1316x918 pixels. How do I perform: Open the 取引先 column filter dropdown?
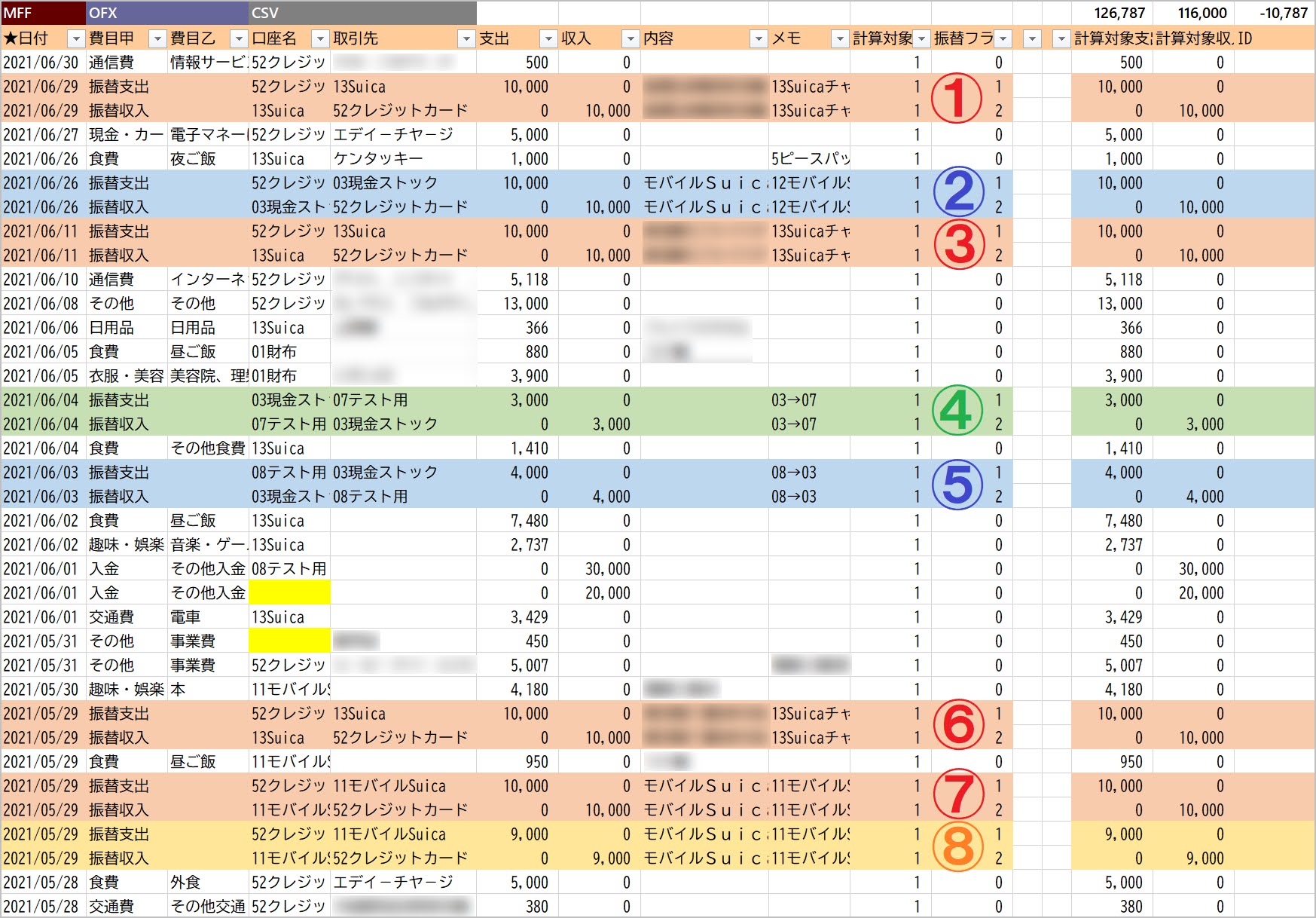[x=466, y=38]
